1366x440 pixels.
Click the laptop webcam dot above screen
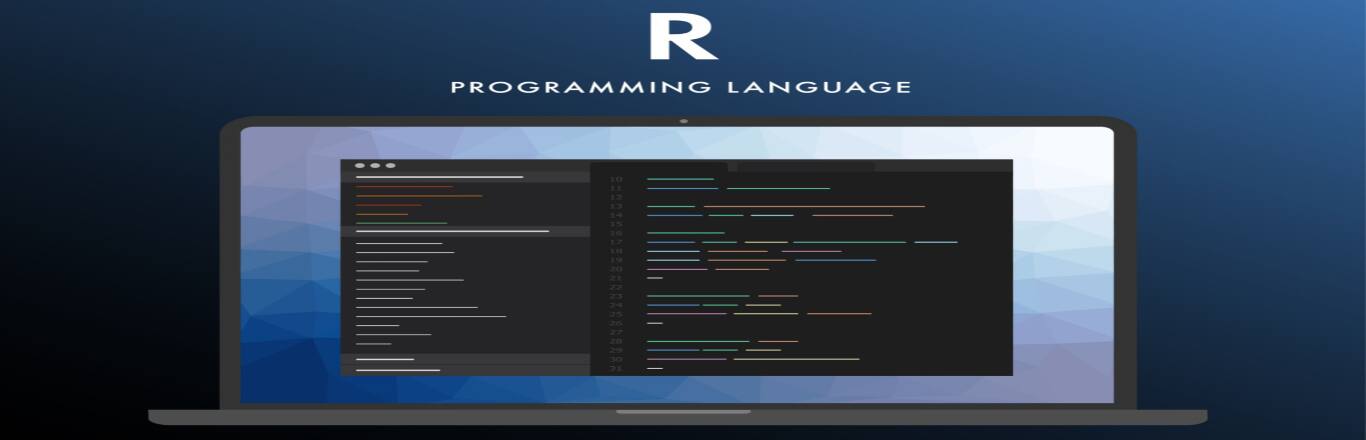pyautogui.click(x=684, y=121)
